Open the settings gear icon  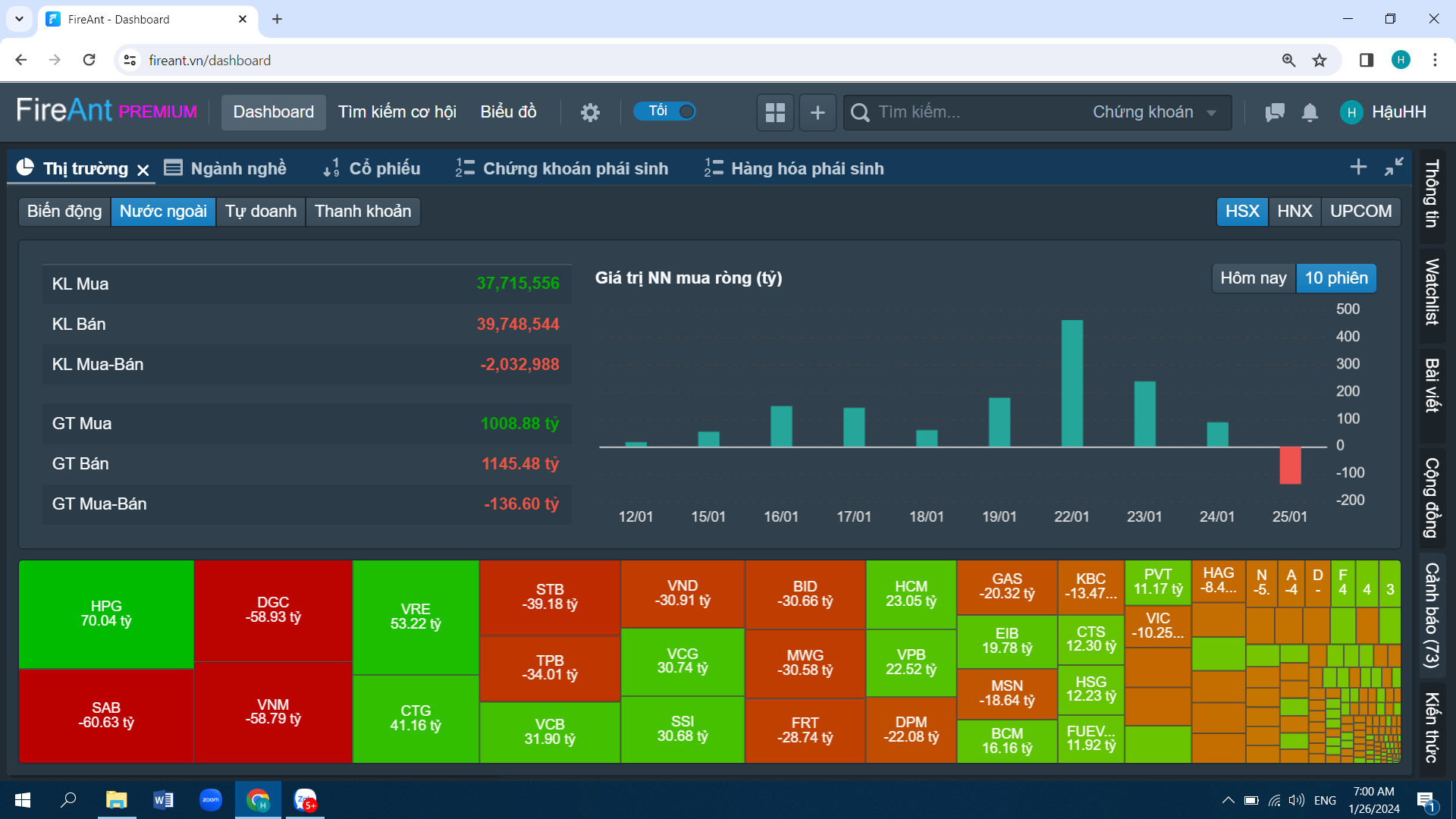click(x=590, y=112)
